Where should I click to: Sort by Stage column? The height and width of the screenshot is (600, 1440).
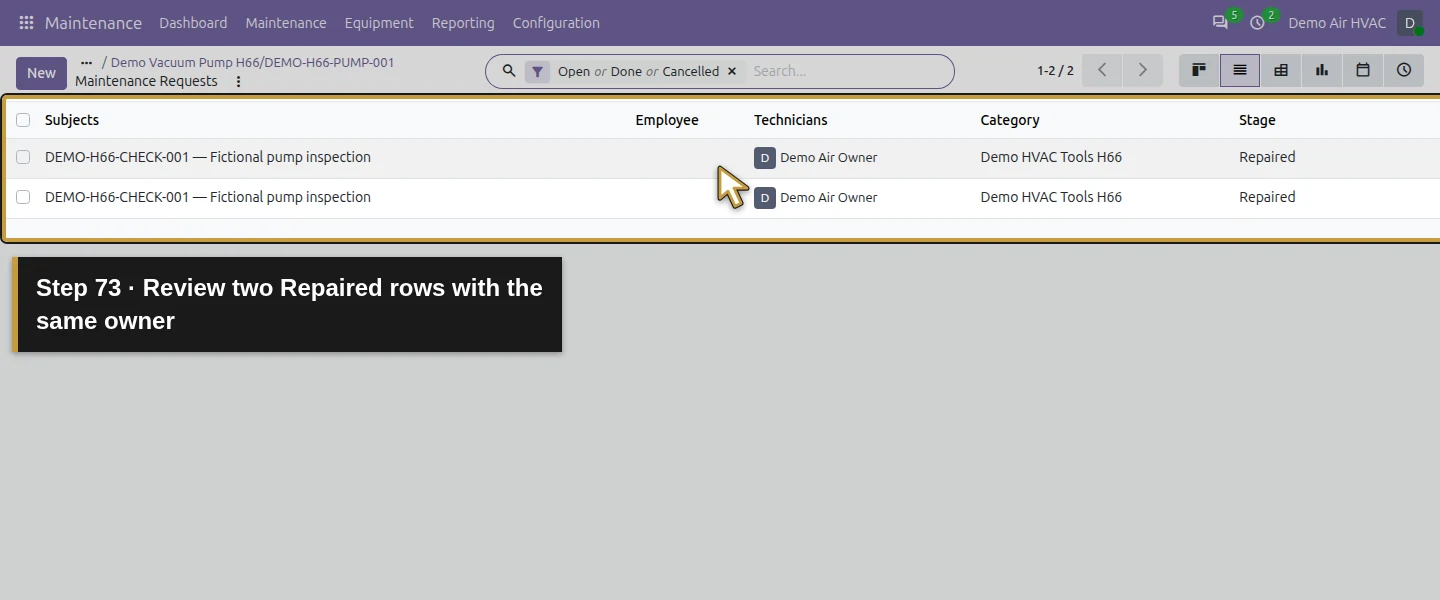(x=1257, y=120)
